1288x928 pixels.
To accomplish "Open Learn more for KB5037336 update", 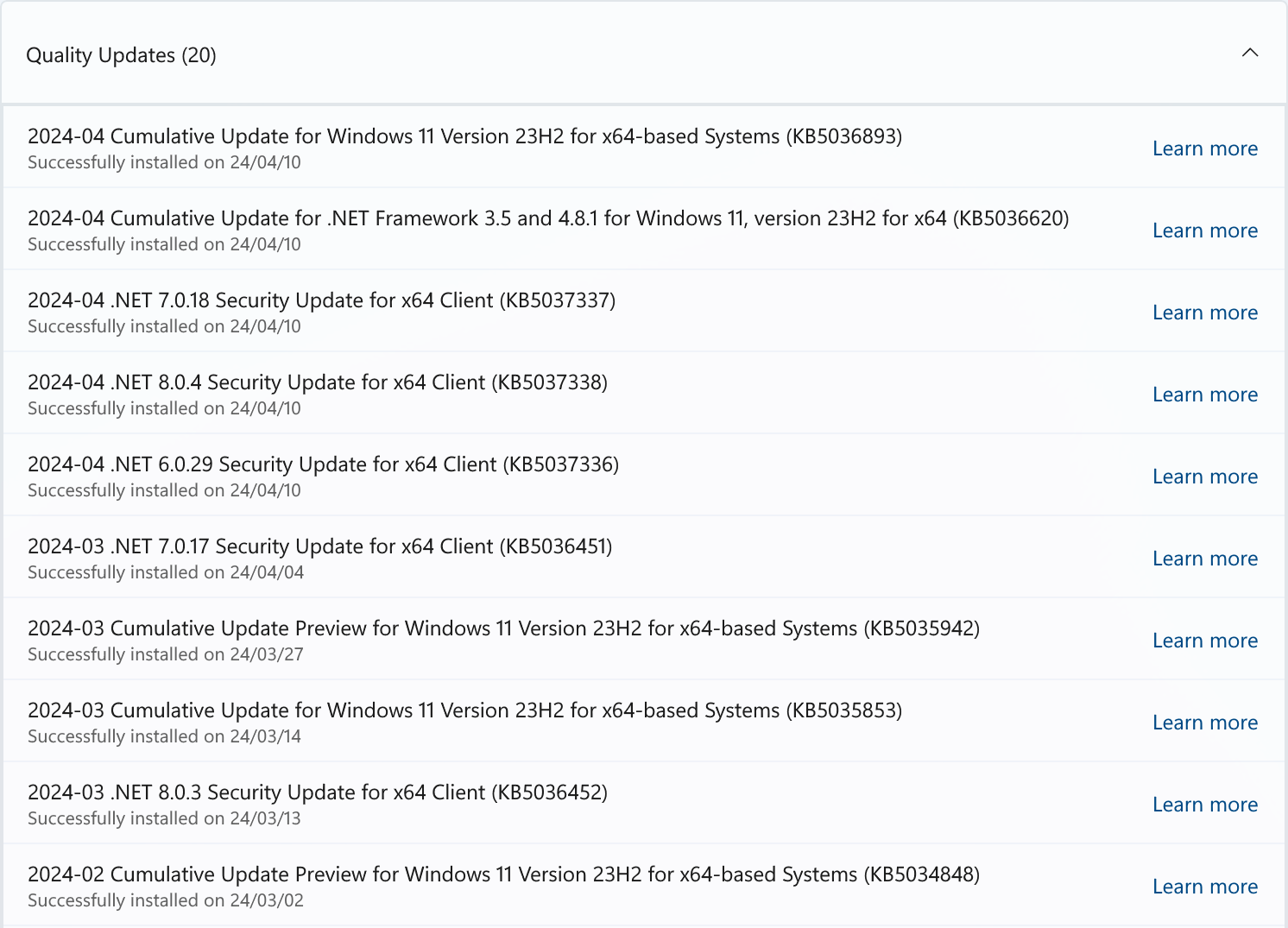I will 1204,477.
